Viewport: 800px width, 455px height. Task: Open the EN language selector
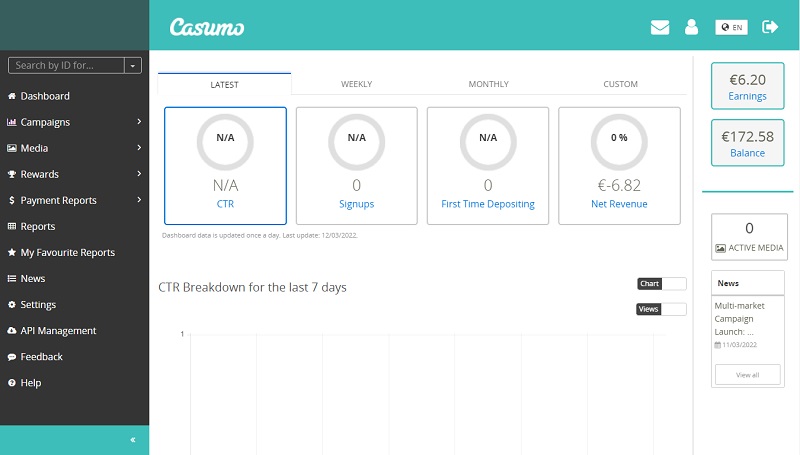click(x=731, y=27)
